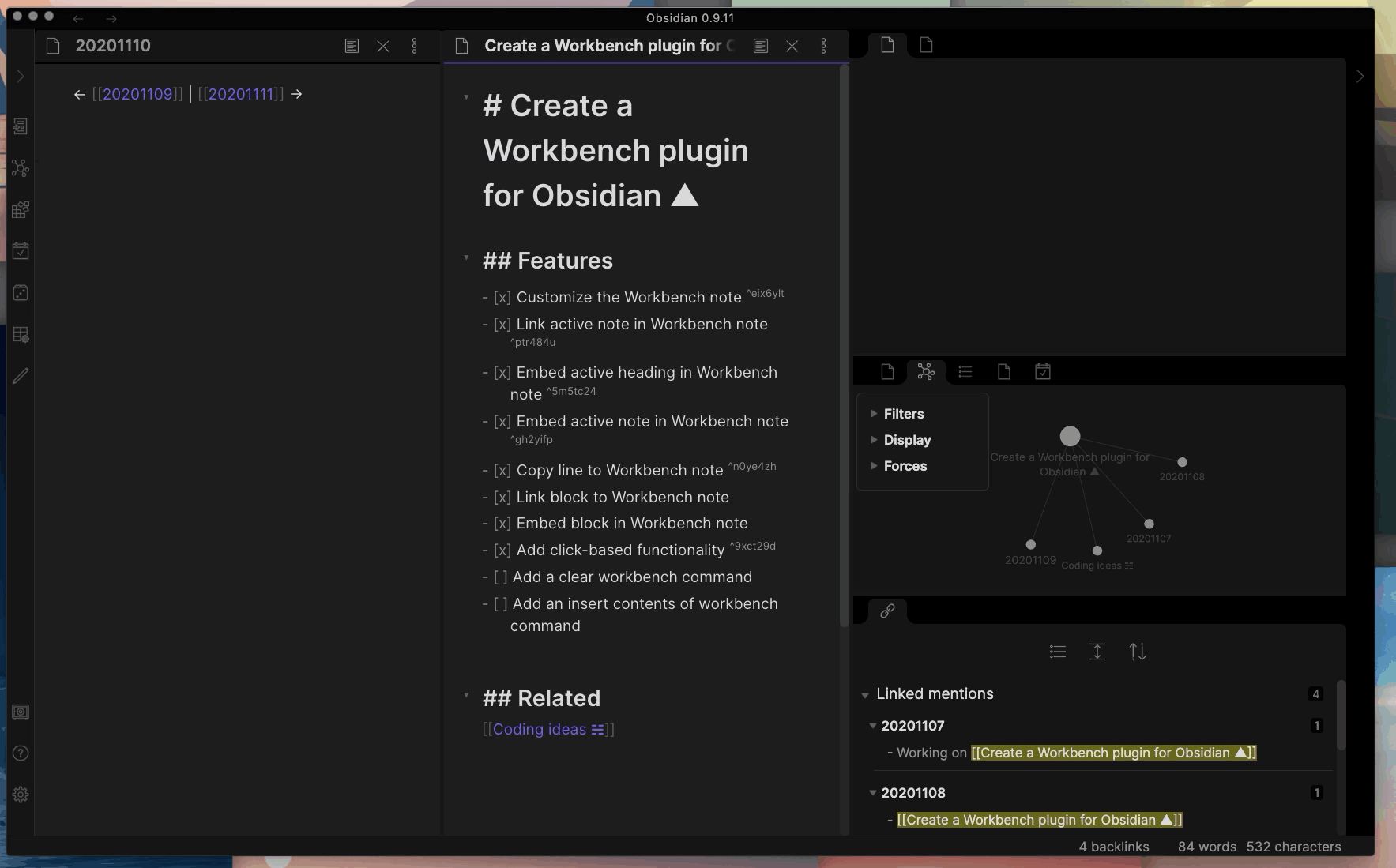Open the Coding ideas link under Related

click(548, 729)
